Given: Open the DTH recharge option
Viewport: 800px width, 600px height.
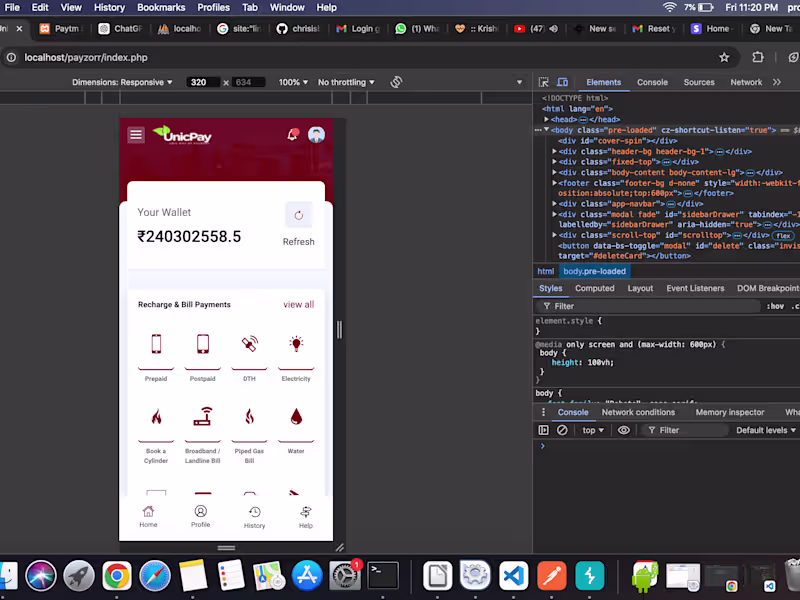Looking at the screenshot, I should pyautogui.click(x=249, y=346).
